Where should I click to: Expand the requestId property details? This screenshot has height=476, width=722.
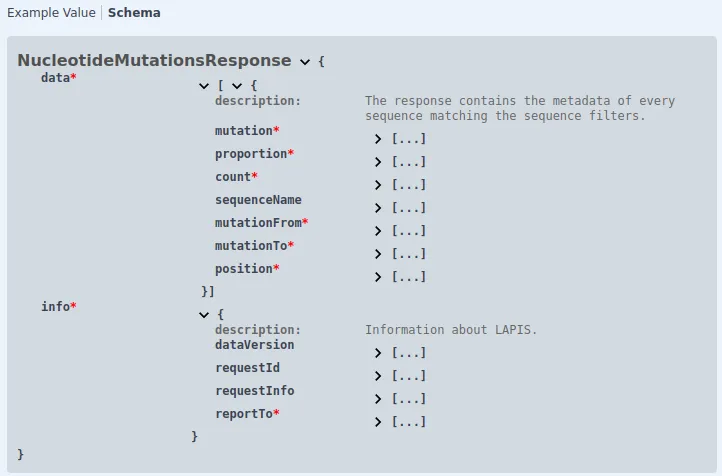click(x=378, y=376)
